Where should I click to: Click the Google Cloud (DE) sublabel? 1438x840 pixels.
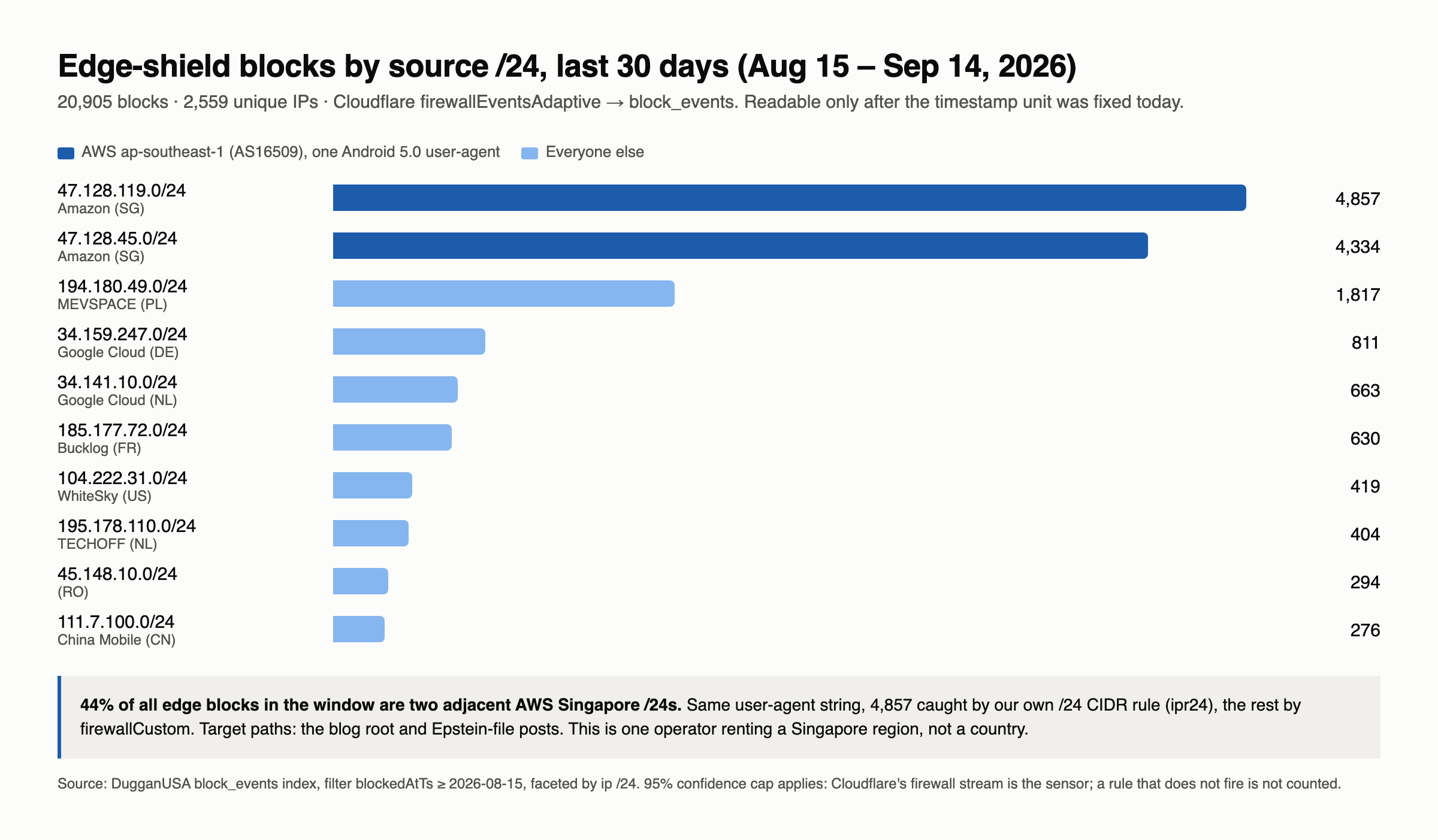click(118, 352)
